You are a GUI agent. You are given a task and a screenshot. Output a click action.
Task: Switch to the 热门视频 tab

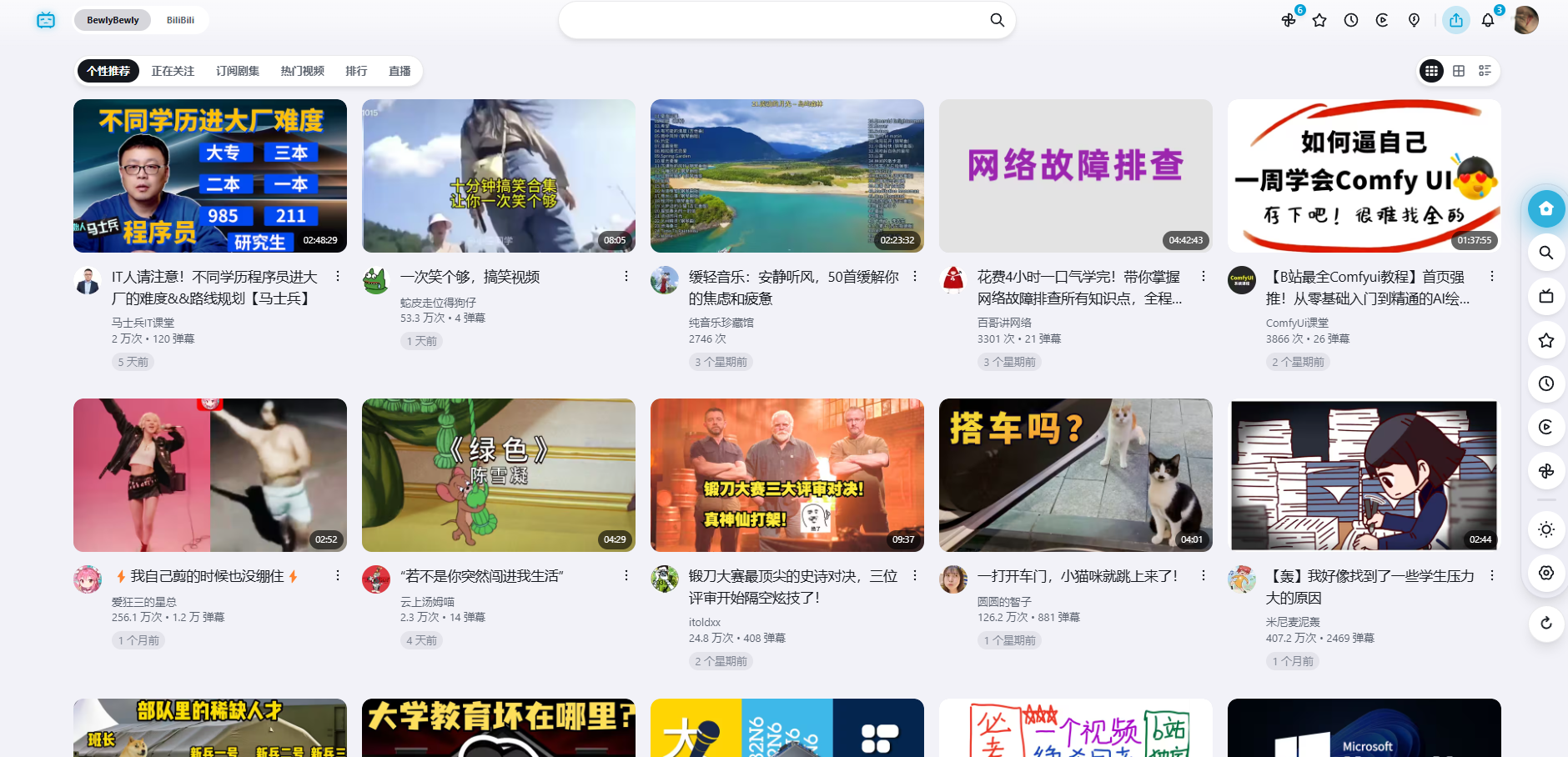pos(302,71)
